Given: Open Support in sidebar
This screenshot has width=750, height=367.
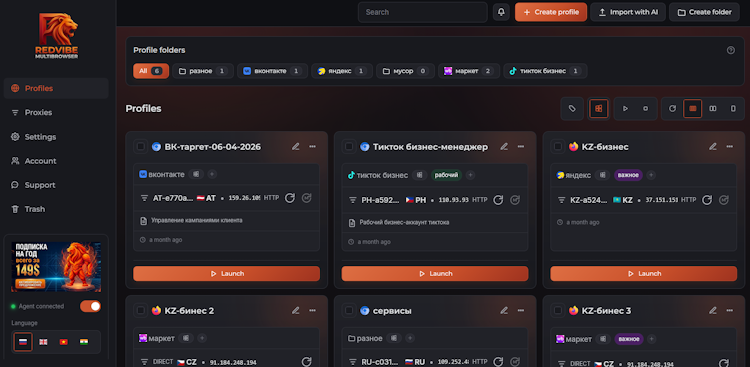Looking at the screenshot, I should coord(56,185).
